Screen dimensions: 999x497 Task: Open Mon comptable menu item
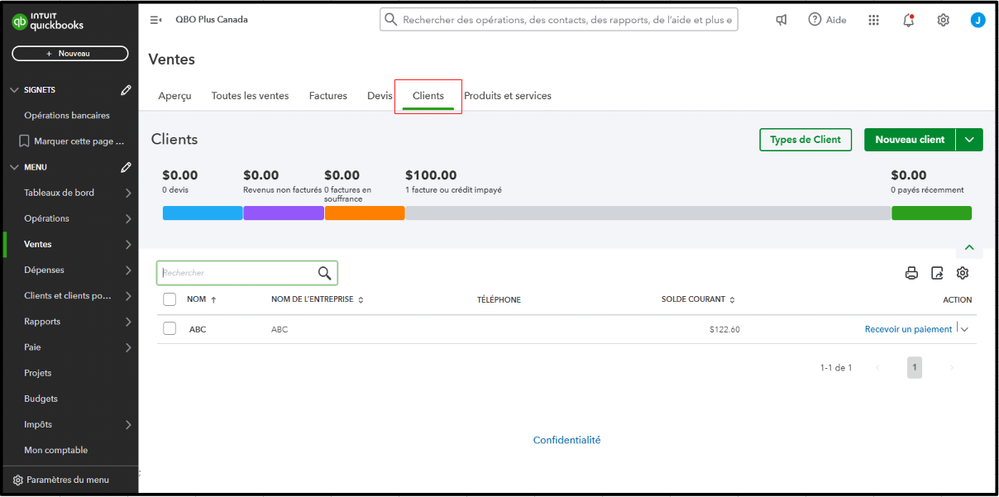pos(56,450)
